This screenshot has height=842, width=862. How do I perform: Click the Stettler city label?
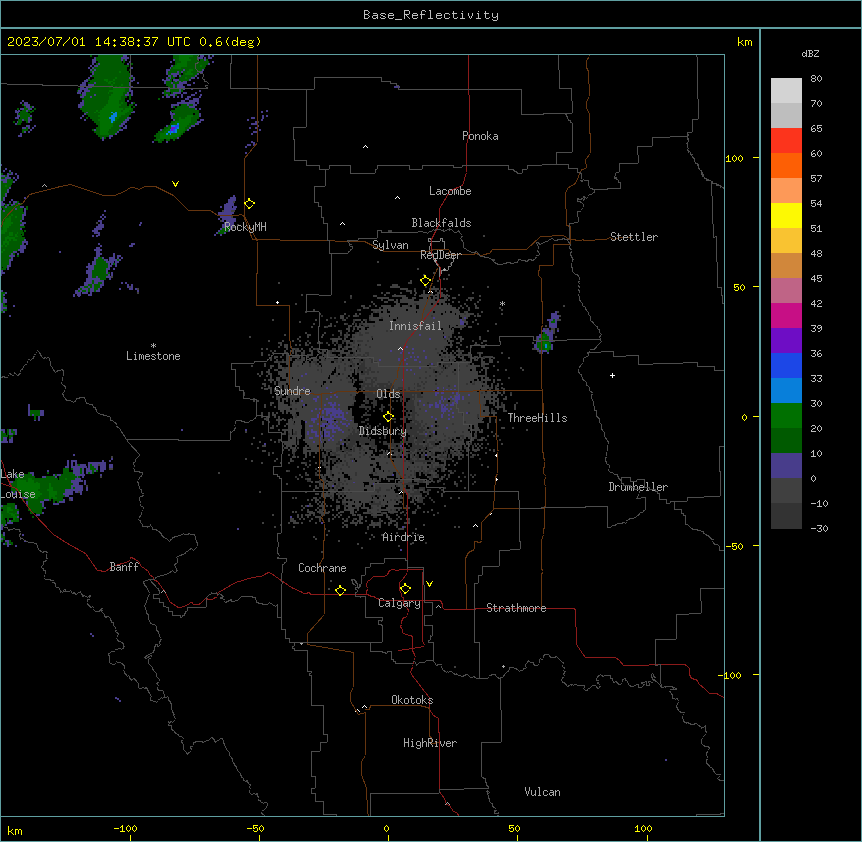pyautogui.click(x=634, y=237)
